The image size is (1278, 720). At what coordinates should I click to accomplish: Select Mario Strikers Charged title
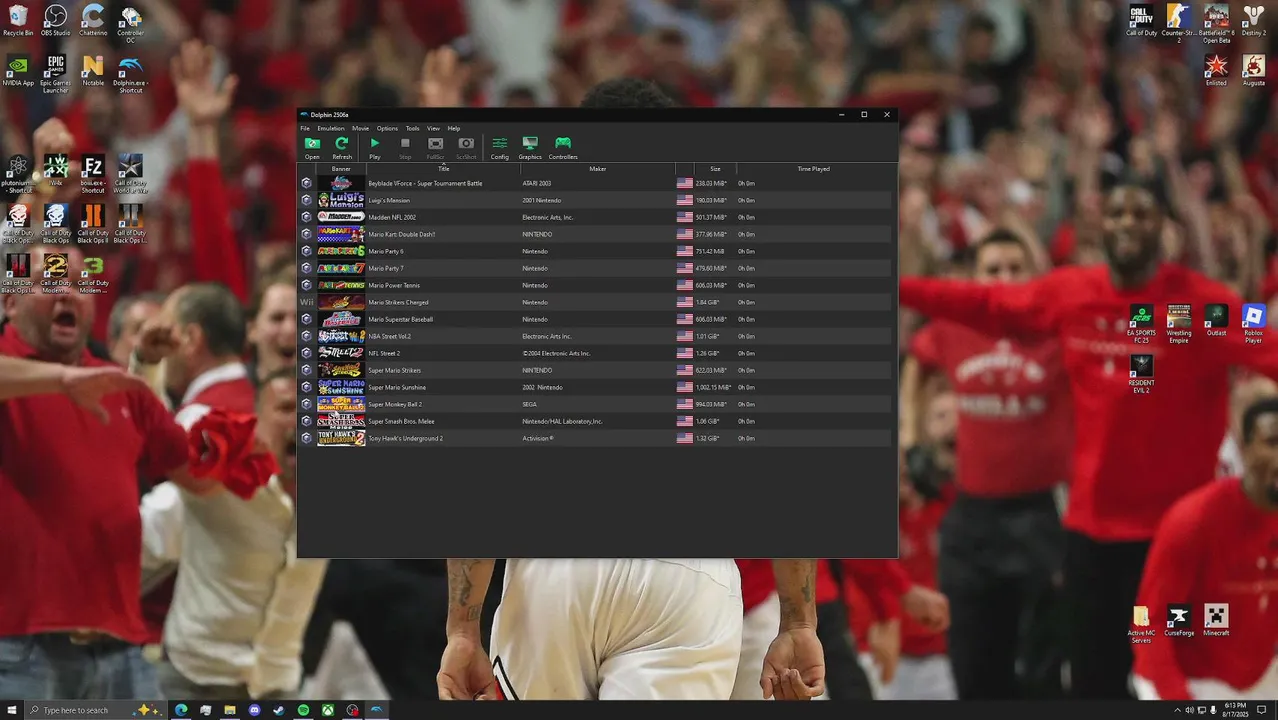[398, 302]
